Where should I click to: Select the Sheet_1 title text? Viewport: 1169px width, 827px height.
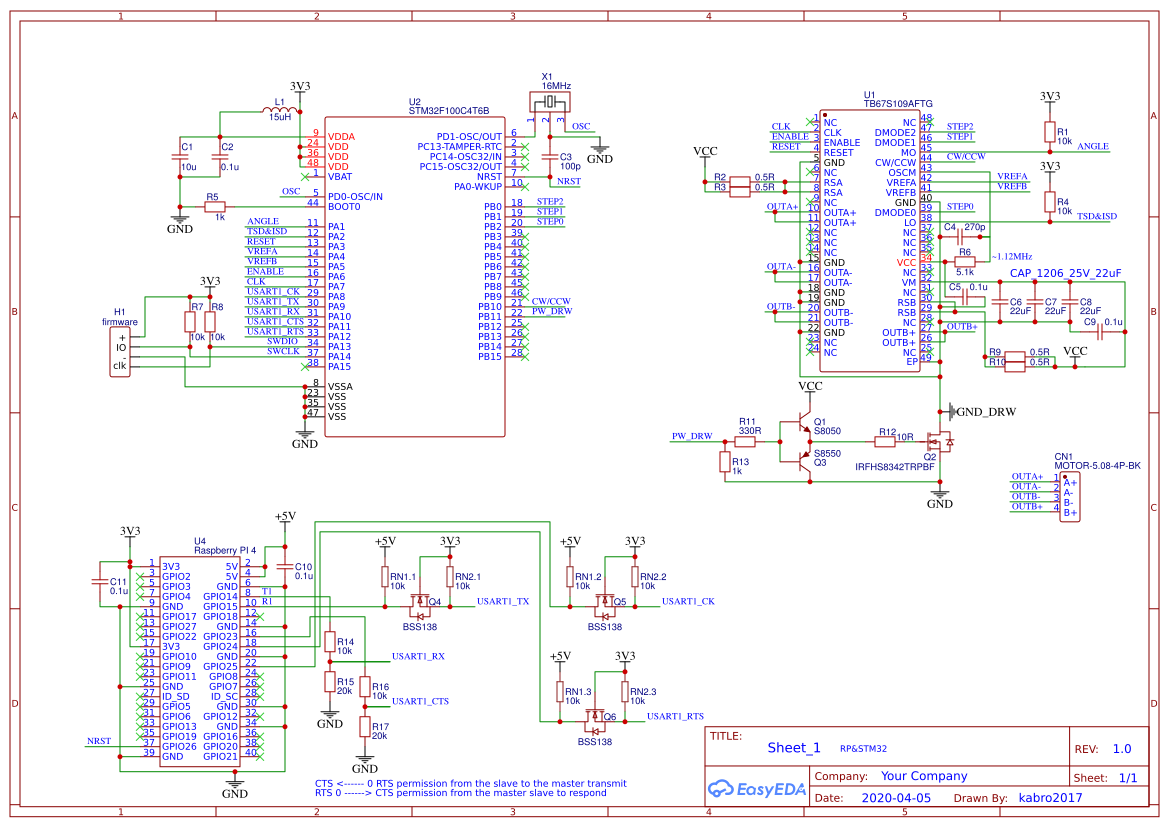(x=793, y=748)
